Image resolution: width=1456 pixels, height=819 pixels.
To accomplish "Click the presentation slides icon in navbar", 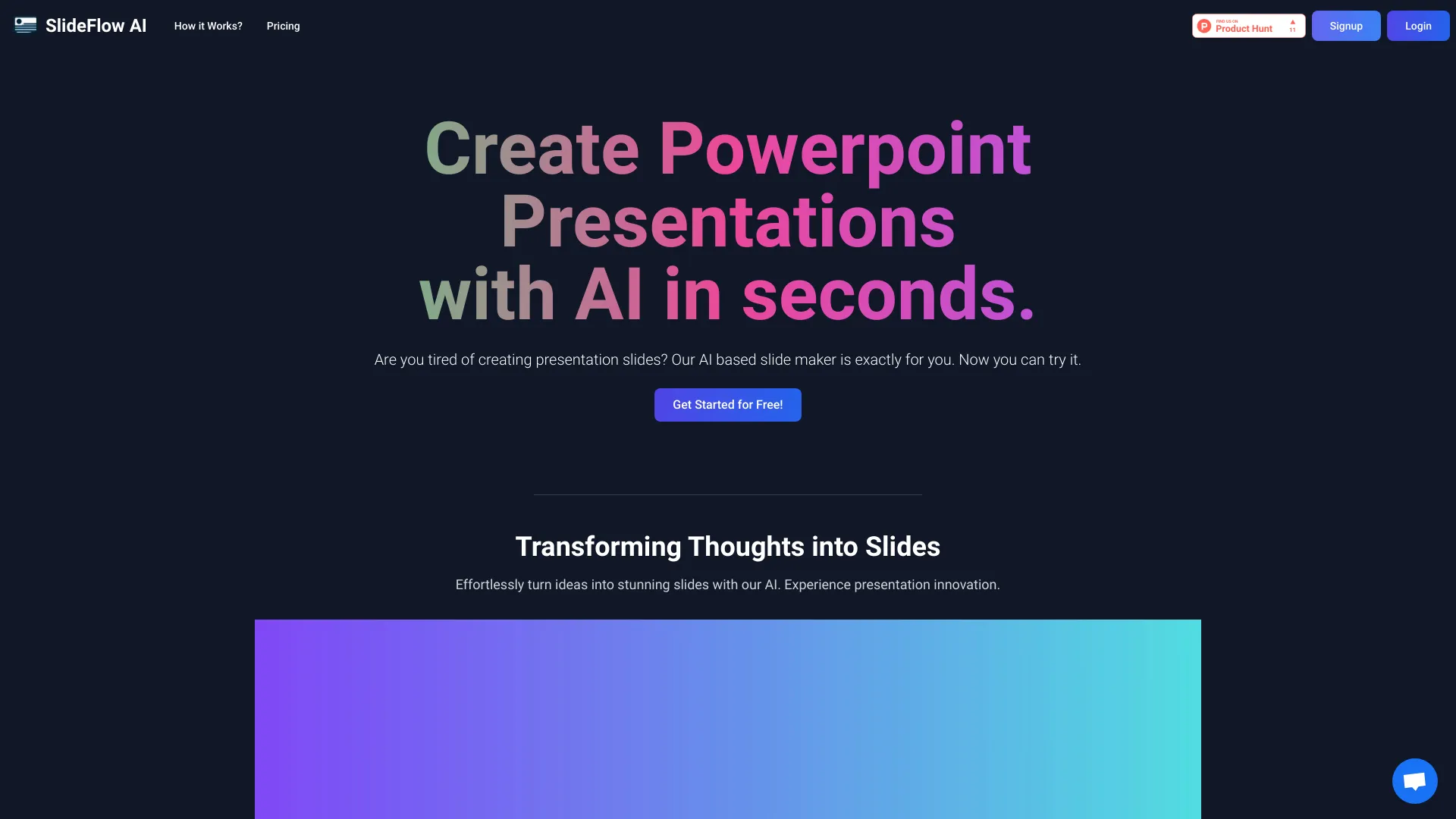I will (x=25, y=25).
